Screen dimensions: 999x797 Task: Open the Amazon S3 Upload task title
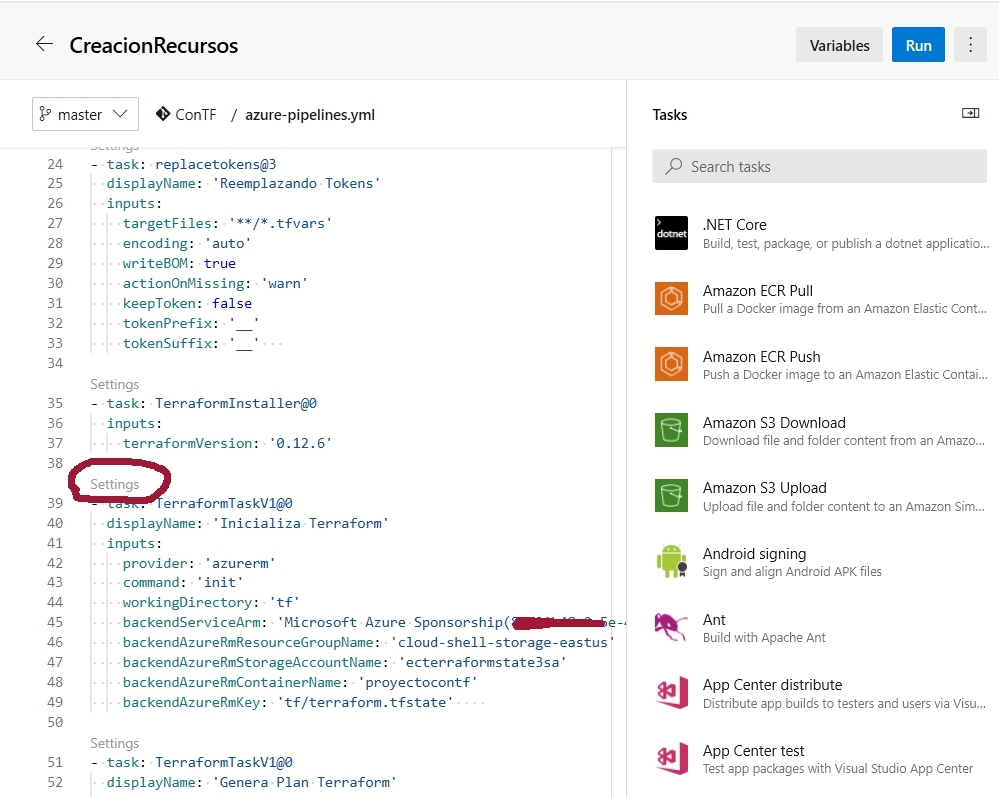(765, 487)
